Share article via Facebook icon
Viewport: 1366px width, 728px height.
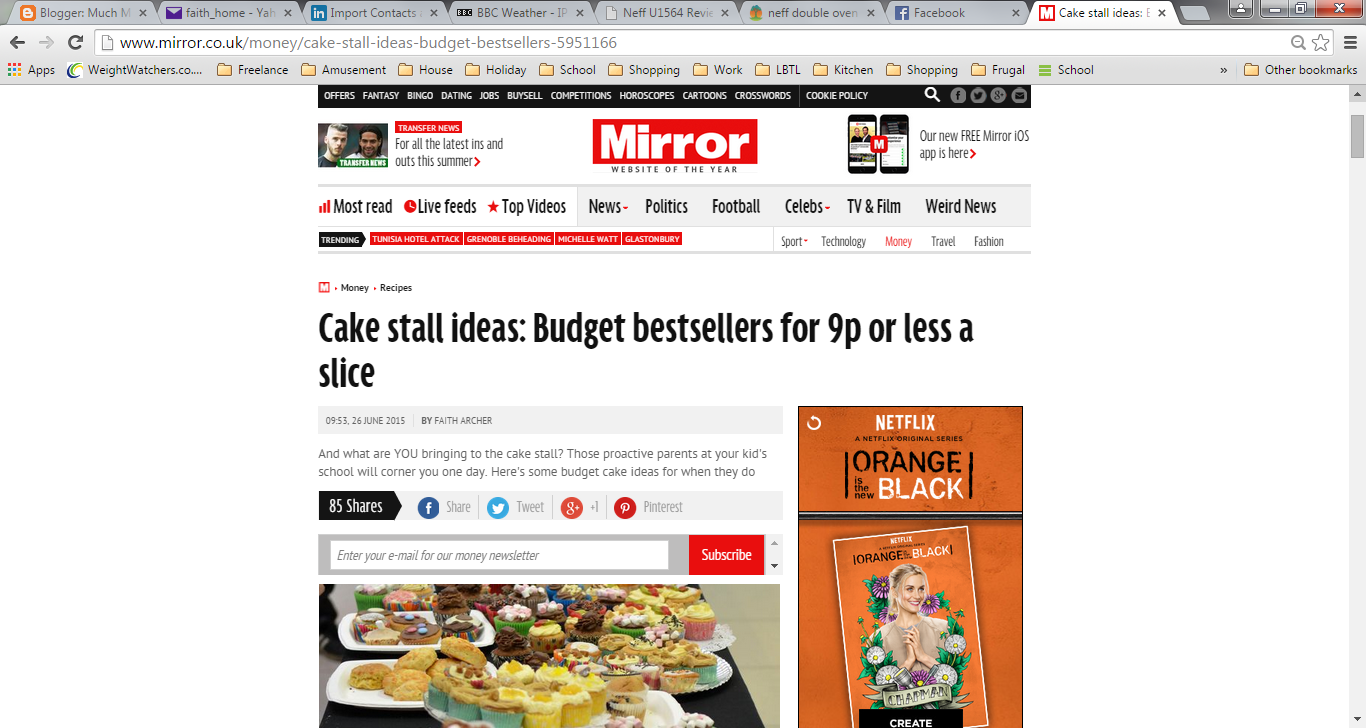point(428,508)
